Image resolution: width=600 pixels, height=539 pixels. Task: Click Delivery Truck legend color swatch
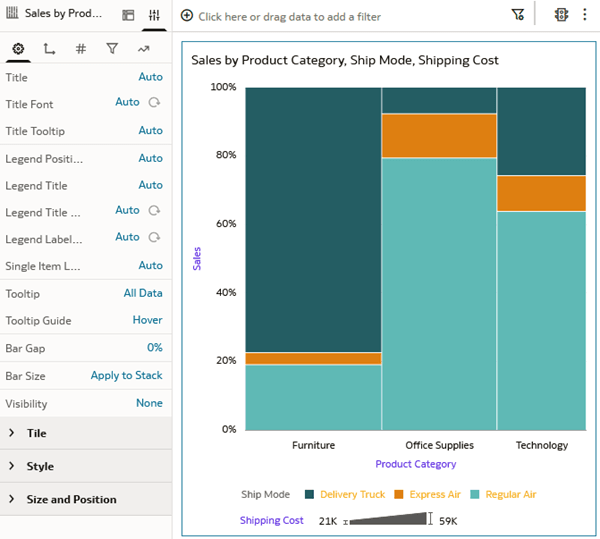tap(310, 494)
